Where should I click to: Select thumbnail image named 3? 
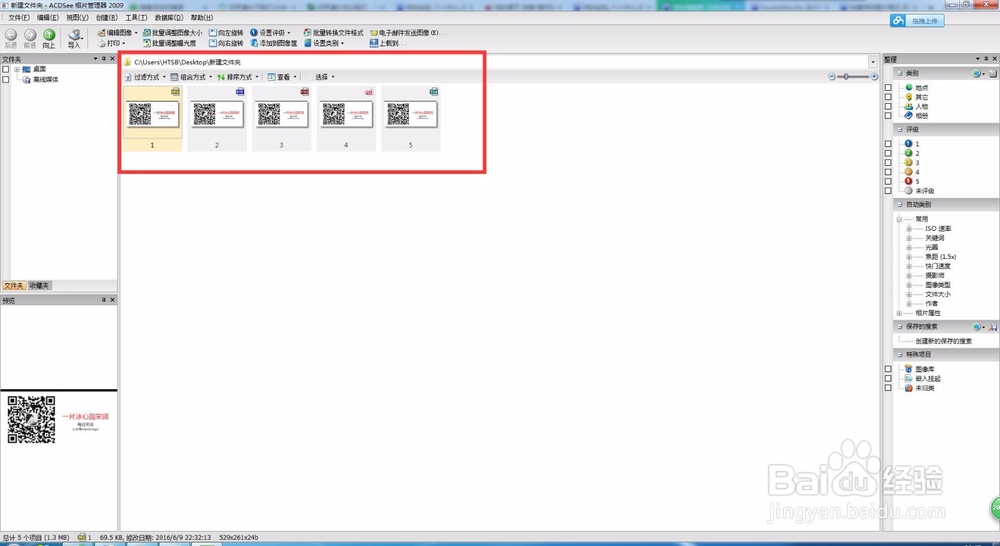[281, 119]
